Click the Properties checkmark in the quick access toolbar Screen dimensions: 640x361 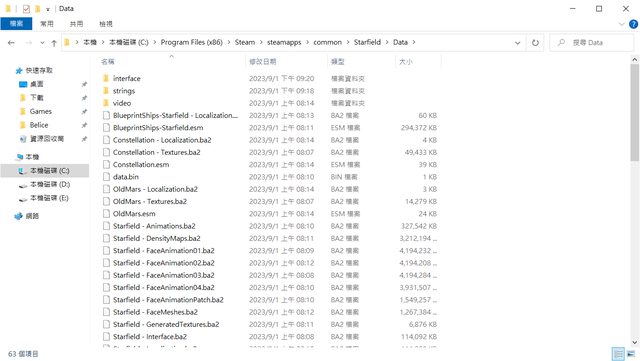click(26, 9)
